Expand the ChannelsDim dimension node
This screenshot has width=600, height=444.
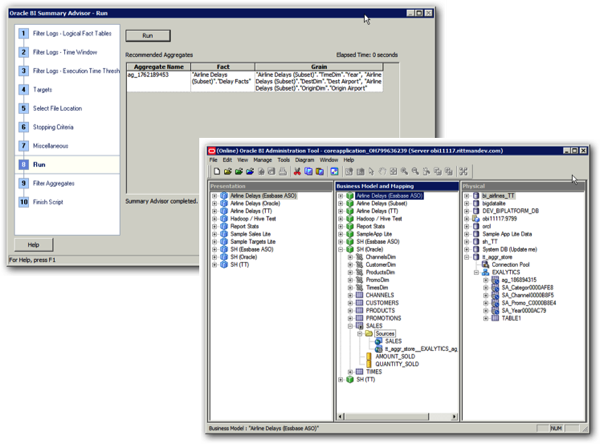point(350,257)
